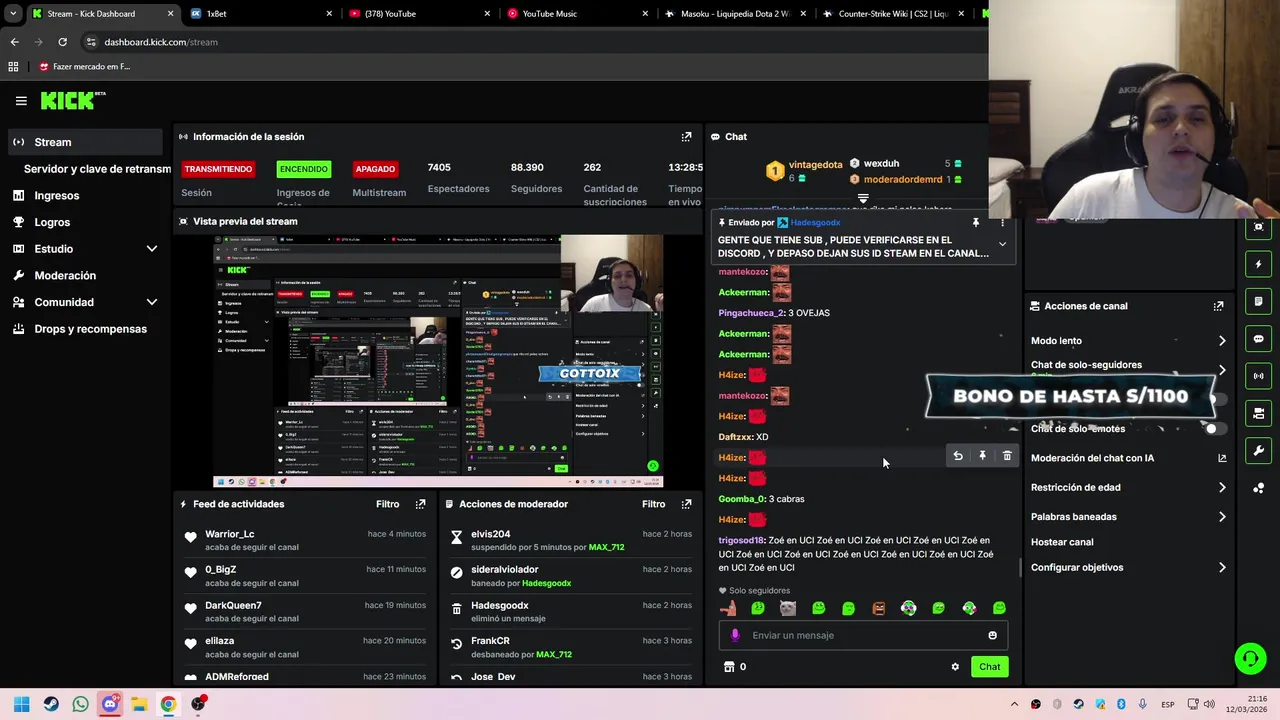The image size is (1280, 720).
Task: Click into Enviar un mensaje field
Action: point(863,635)
